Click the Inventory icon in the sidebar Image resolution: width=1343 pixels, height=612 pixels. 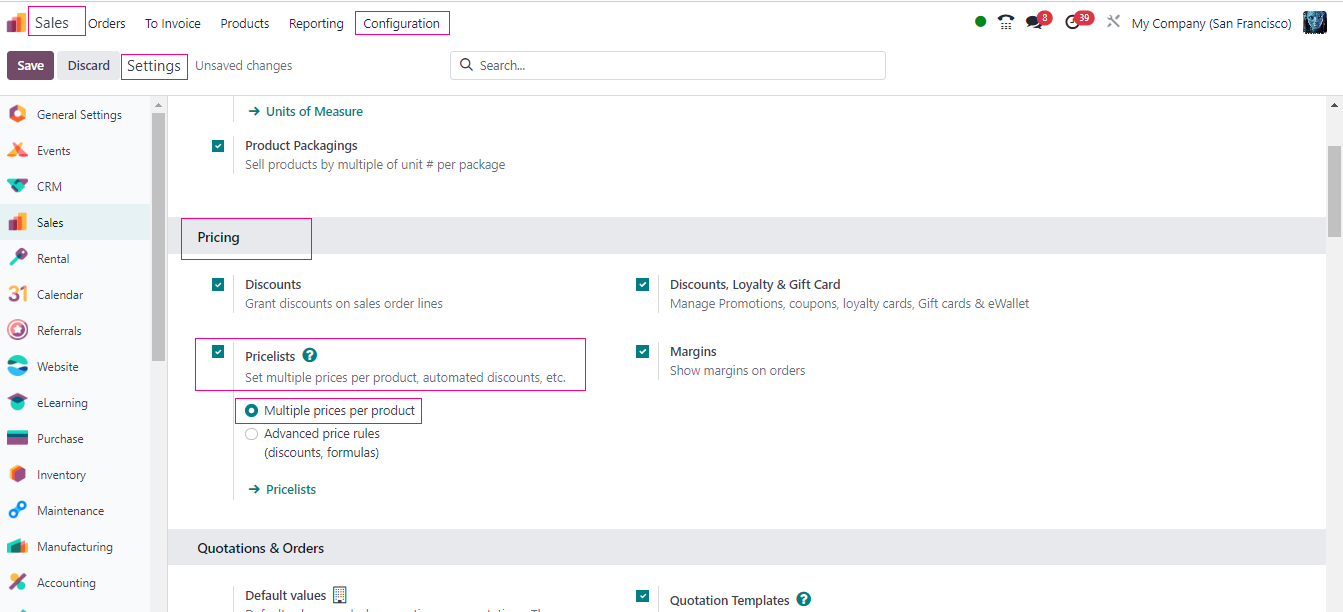(x=17, y=475)
